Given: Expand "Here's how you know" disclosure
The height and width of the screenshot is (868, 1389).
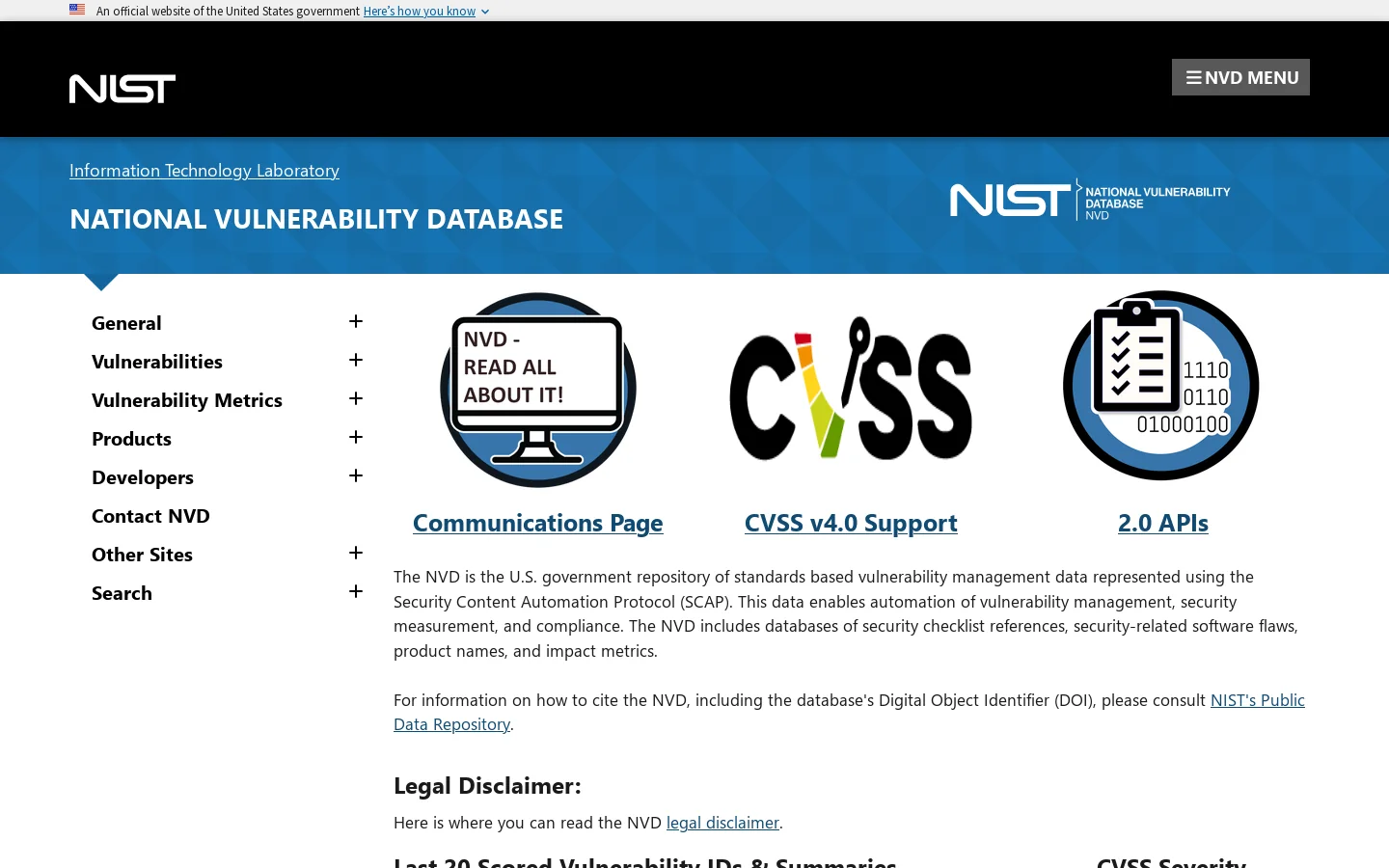Looking at the screenshot, I should tap(425, 11).
